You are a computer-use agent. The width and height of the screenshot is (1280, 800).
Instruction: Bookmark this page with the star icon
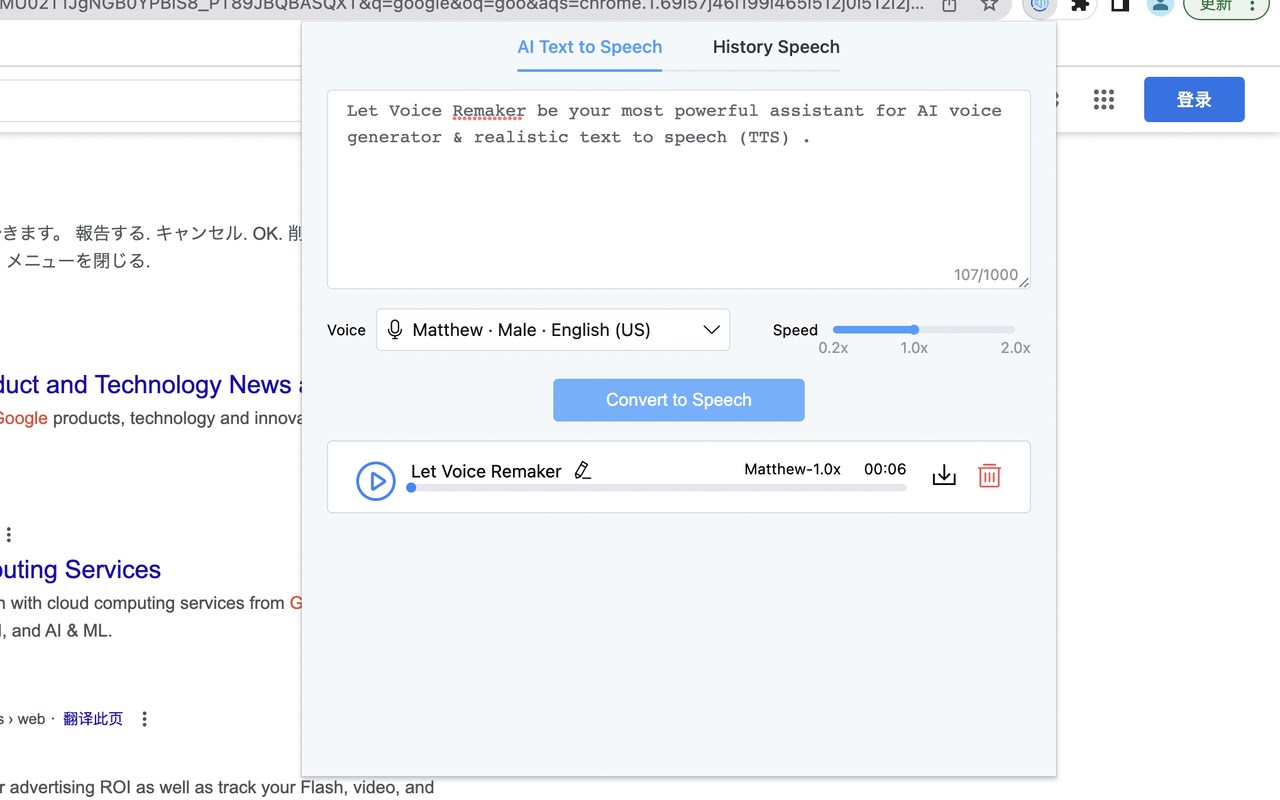pyautogui.click(x=989, y=5)
